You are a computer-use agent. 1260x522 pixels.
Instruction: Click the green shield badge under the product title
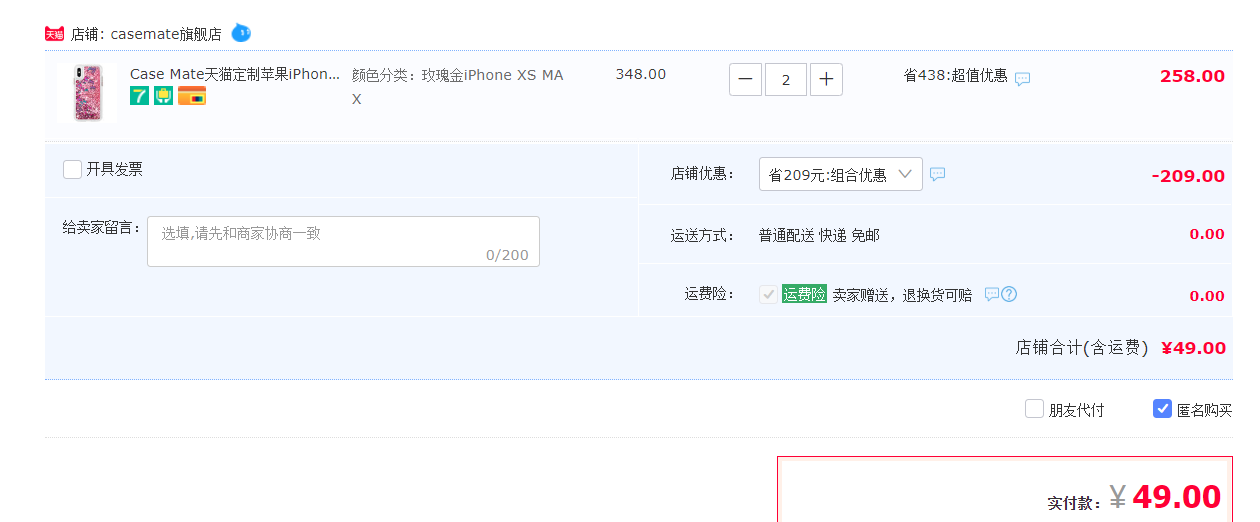click(x=163, y=96)
